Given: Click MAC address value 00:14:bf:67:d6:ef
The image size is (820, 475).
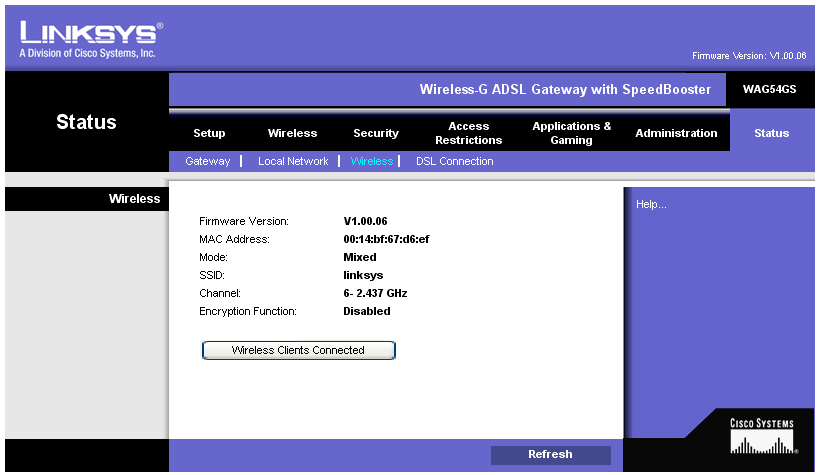Looking at the screenshot, I should (x=386, y=239).
